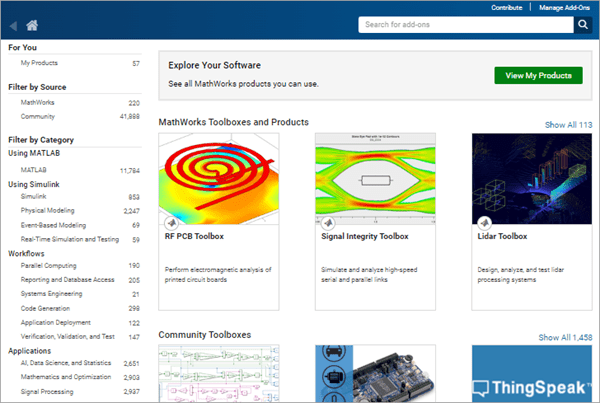Click the MathWorks badge on Lidar Toolbox
The image size is (600, 403).
pos(484,222)
